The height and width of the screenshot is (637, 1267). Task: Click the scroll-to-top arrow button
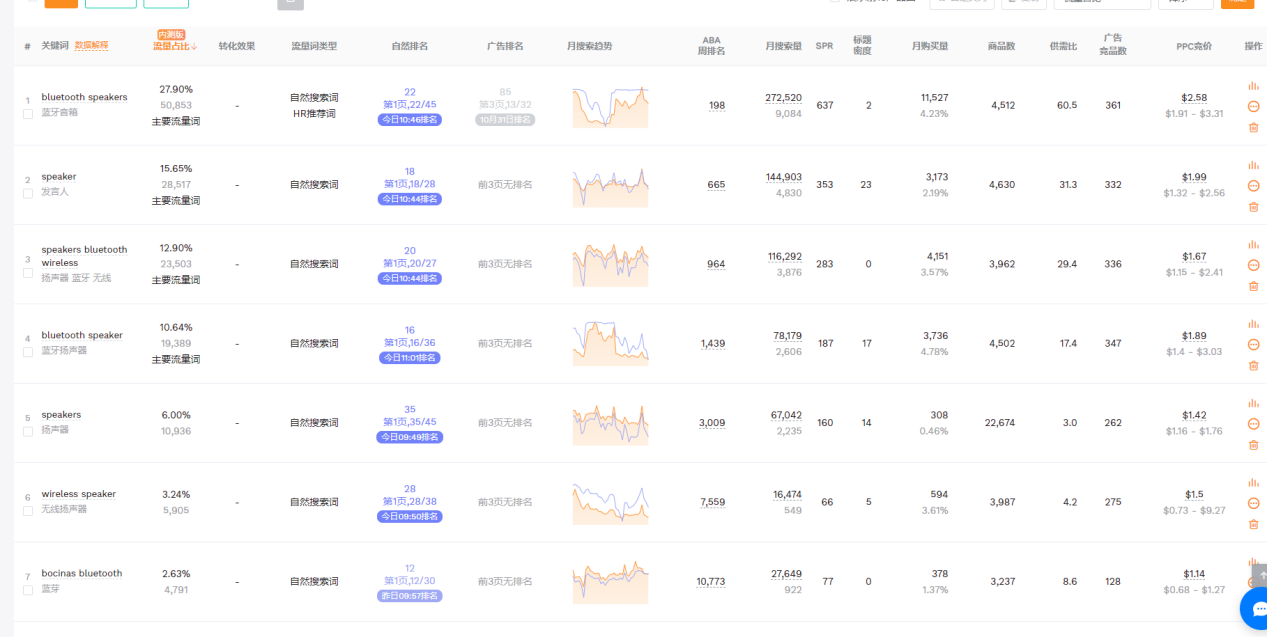[1260, 578]
